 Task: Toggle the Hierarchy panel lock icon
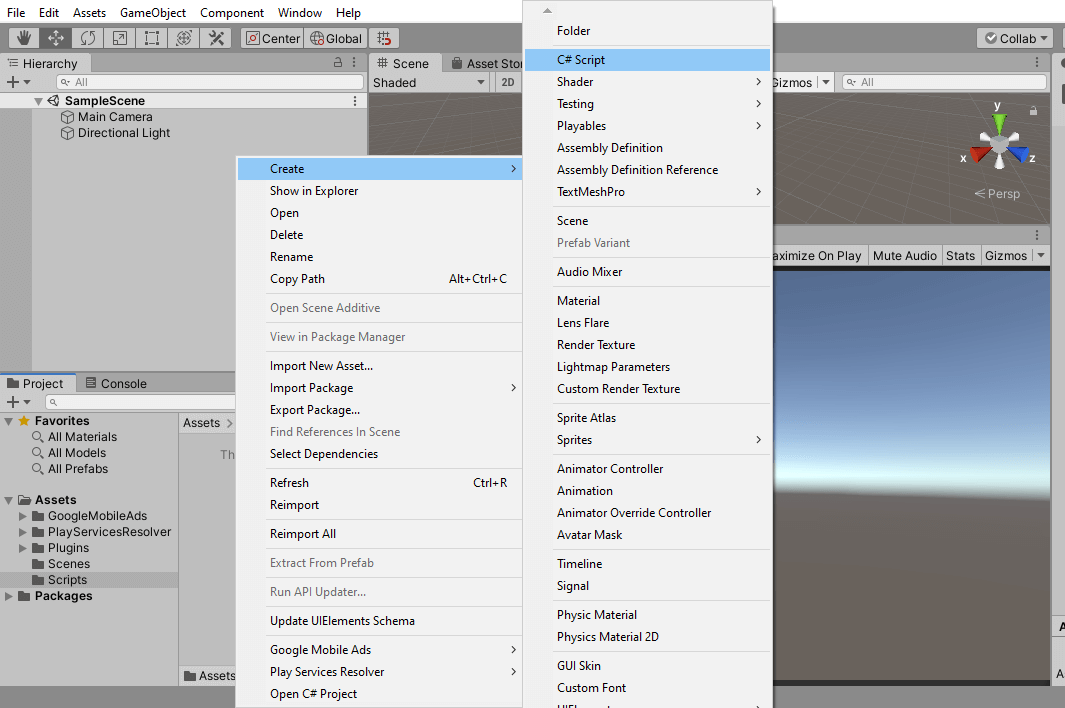tap(338, 63)
